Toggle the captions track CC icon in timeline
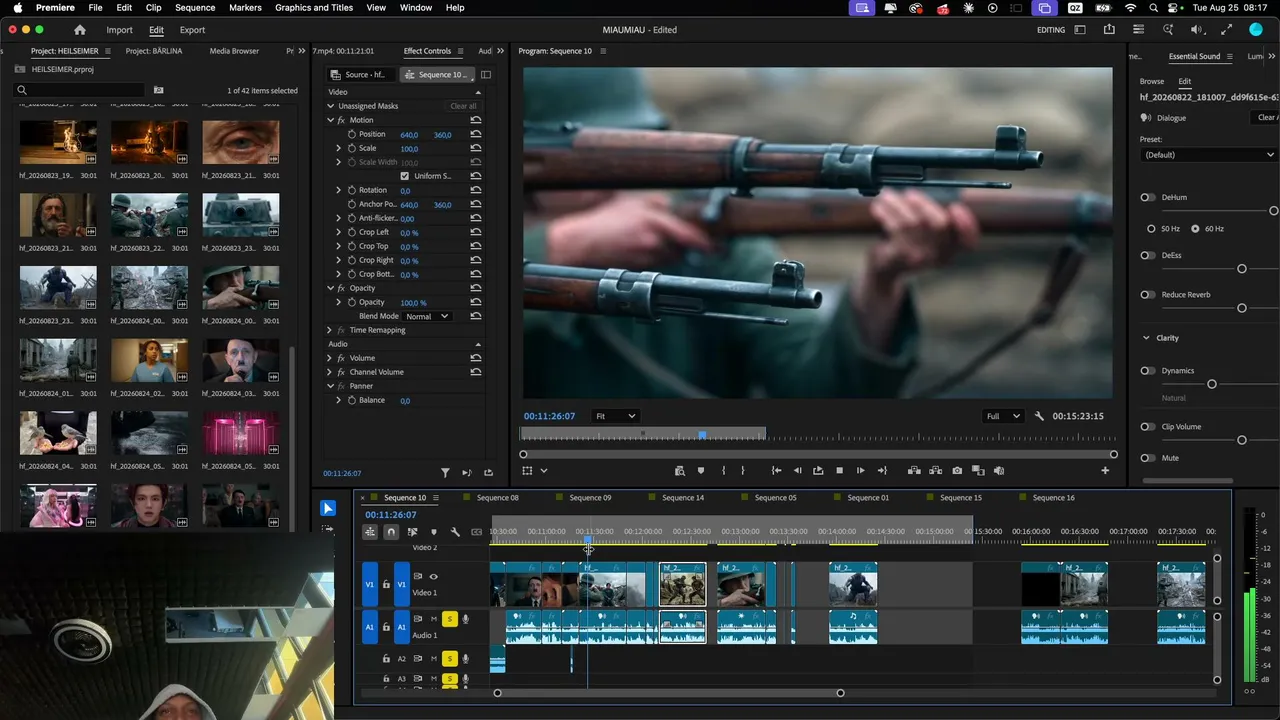Viewport: 1280px width, 720px height. pyautogui.click(x=476, y=532)
